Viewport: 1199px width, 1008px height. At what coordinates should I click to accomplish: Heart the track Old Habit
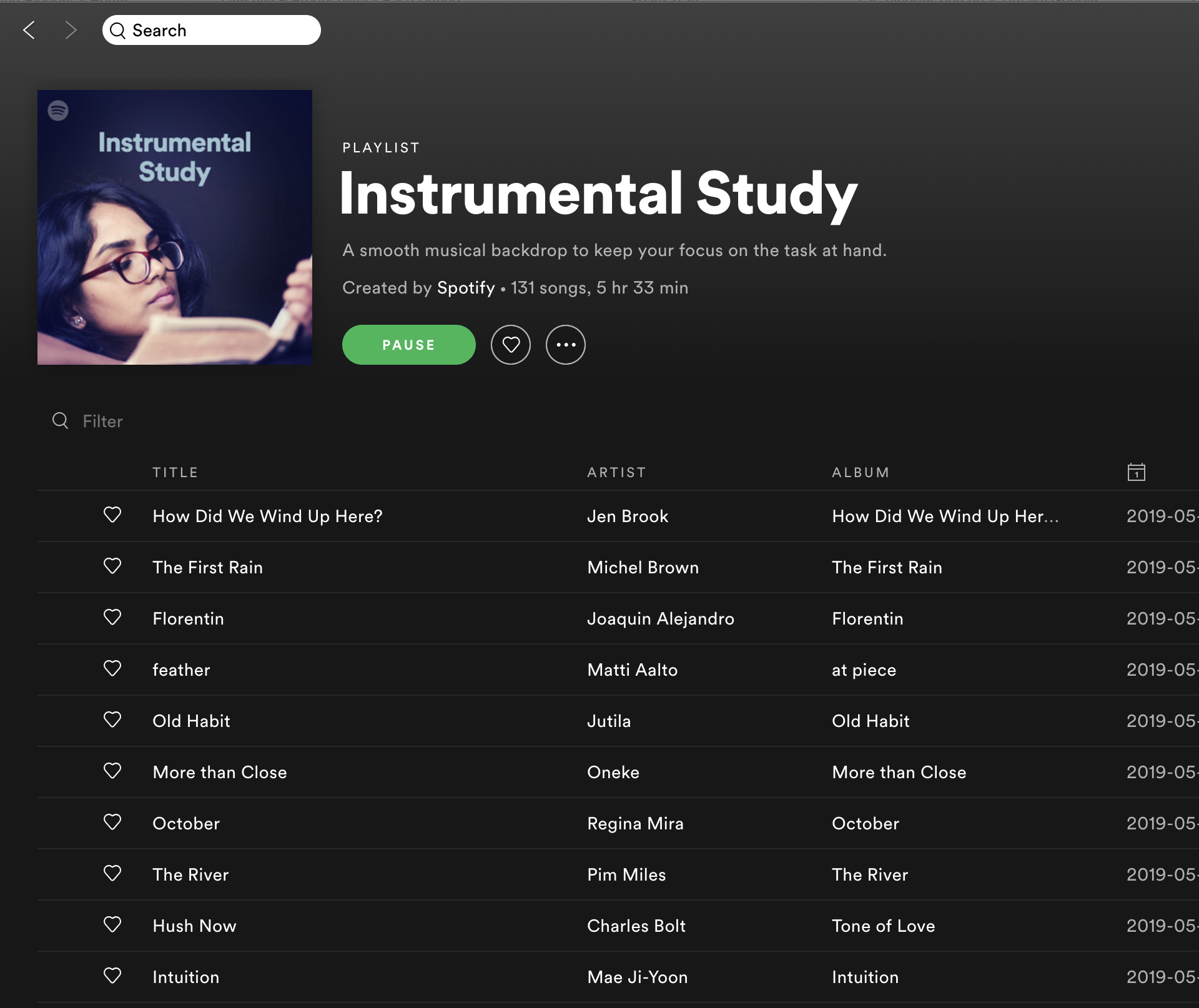pos(112,720)
